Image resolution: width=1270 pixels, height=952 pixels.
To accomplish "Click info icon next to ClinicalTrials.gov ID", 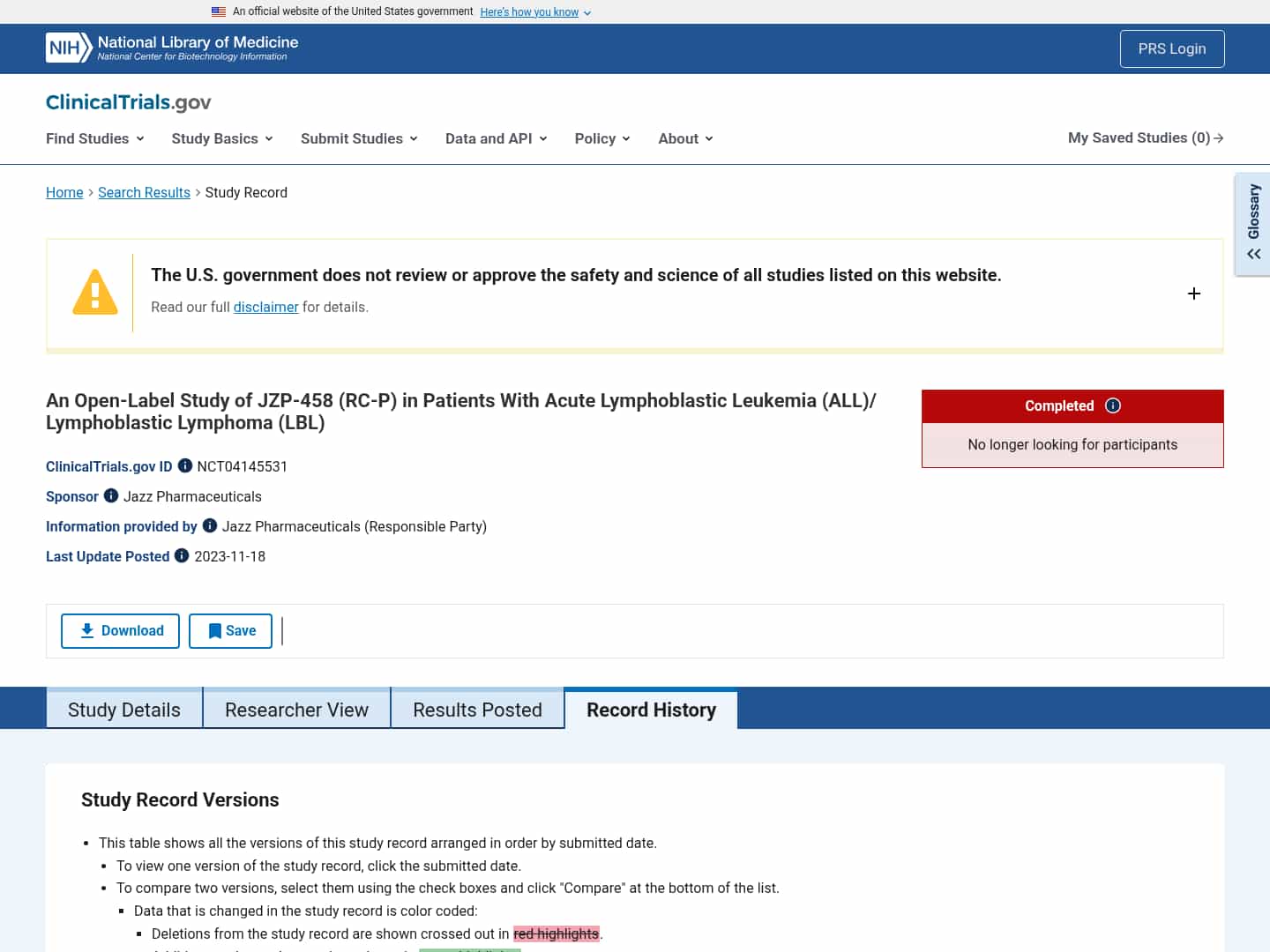I will 185,465.
